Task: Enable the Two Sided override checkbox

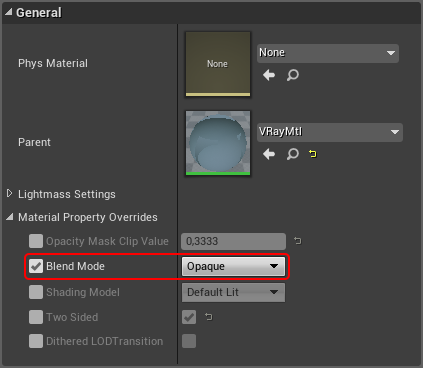Action: (x=36, y=317)
